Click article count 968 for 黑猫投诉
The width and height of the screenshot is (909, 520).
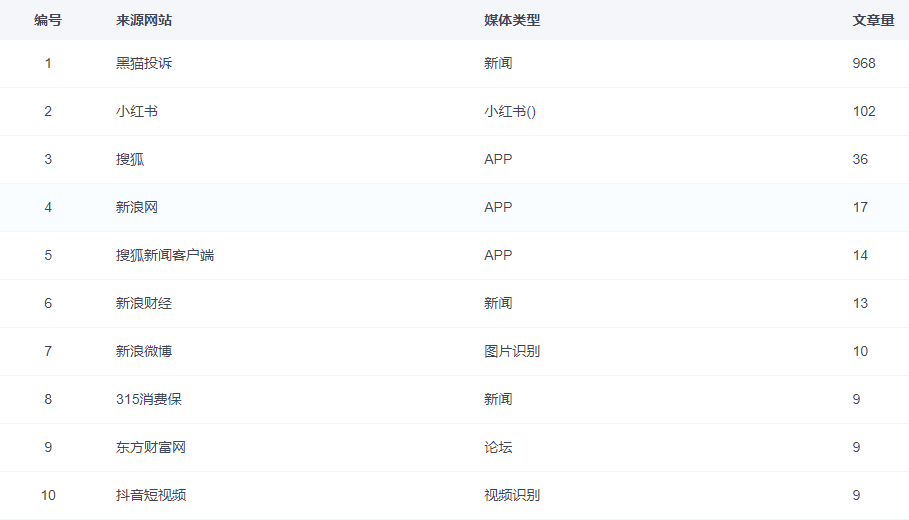[863, 63]
